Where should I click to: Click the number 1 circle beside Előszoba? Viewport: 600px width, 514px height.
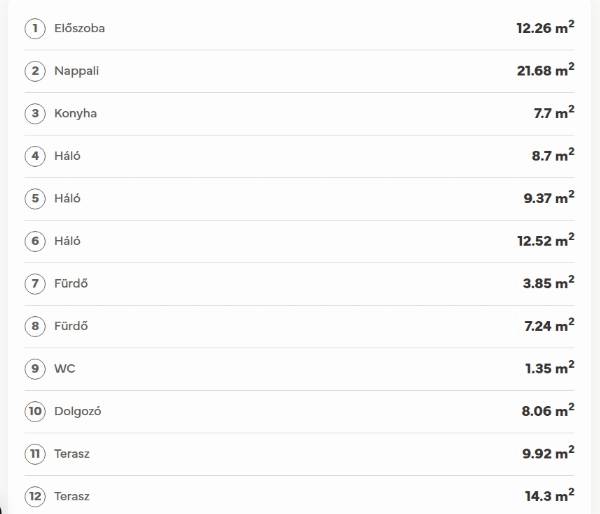click(x=36, y=28)
